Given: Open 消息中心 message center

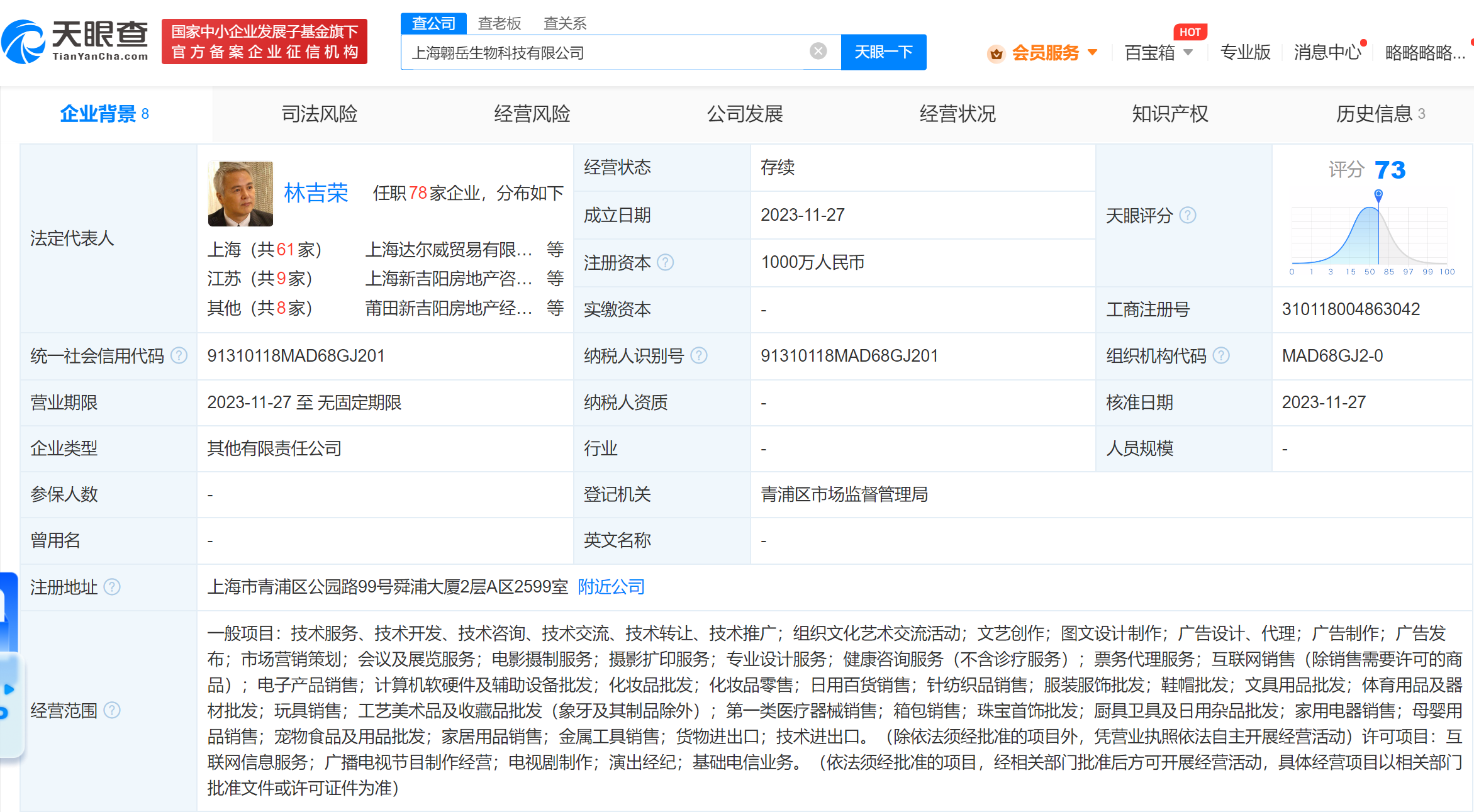Looking at the screenshot, I should (x=1327, y=52).
